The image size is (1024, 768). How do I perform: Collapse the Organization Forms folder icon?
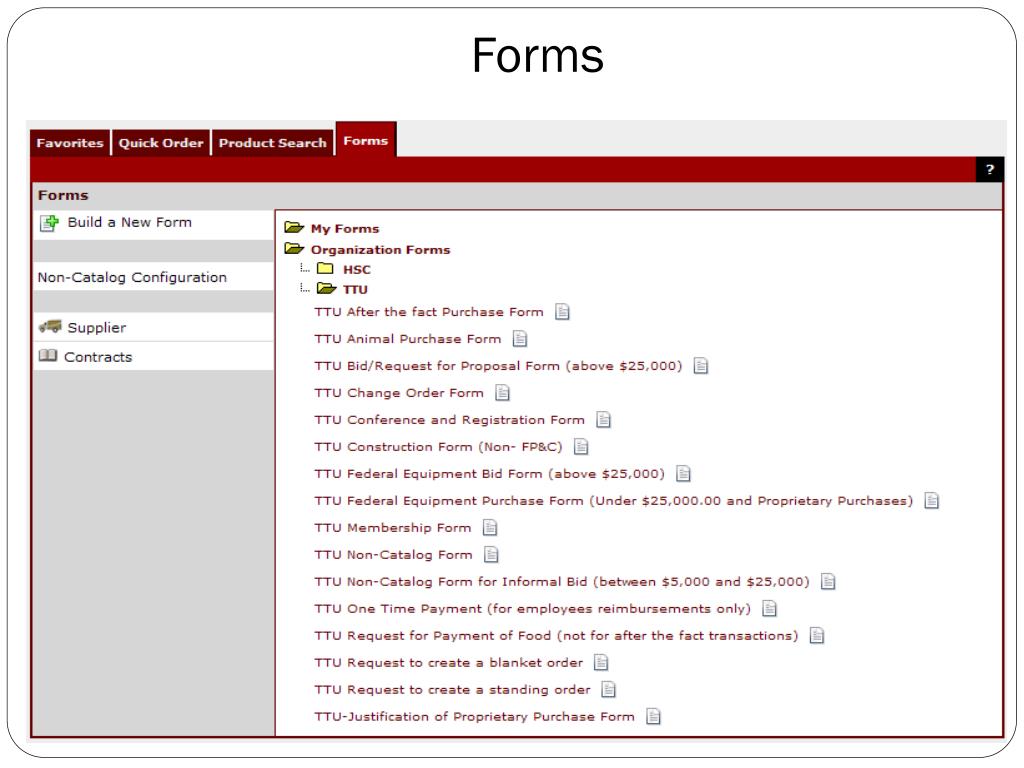[x=295, y=249]
